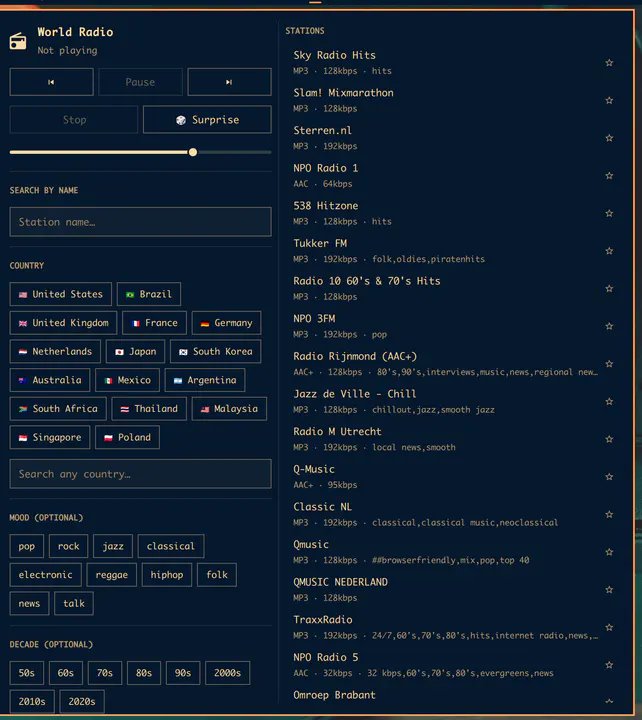Pick the folk mood tag

[217, 575]
